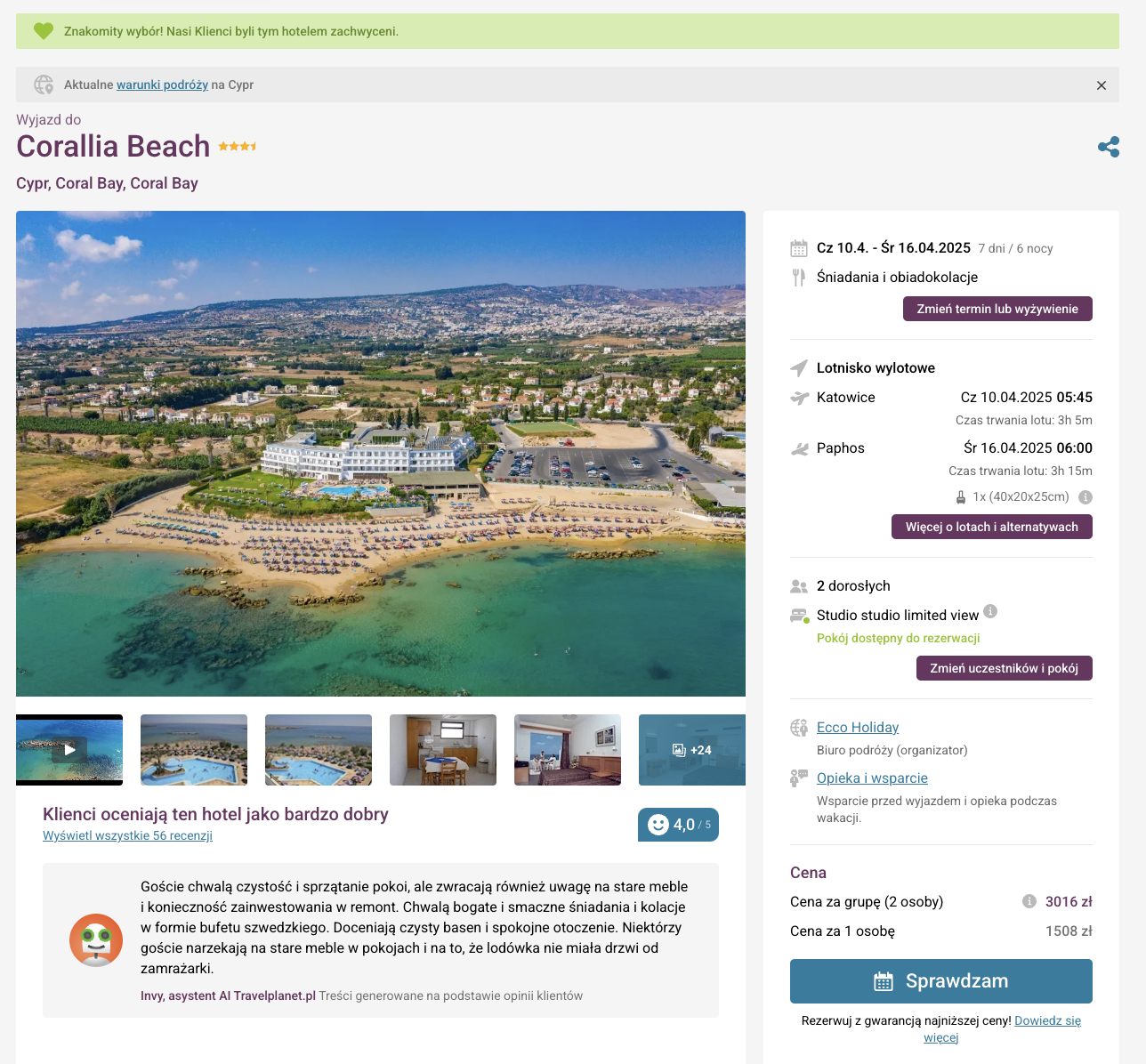The height and width of the screenshot is (1064, 1146).
Task: Click the '3016 zł' group price
Action: tap(1069, 902)
